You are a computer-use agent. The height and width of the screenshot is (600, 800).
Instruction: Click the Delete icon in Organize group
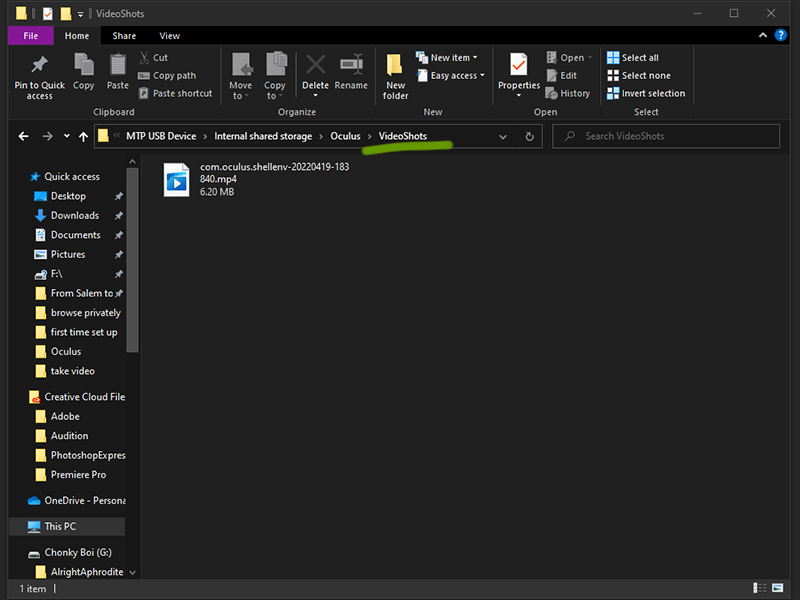[x=315, y=67]
